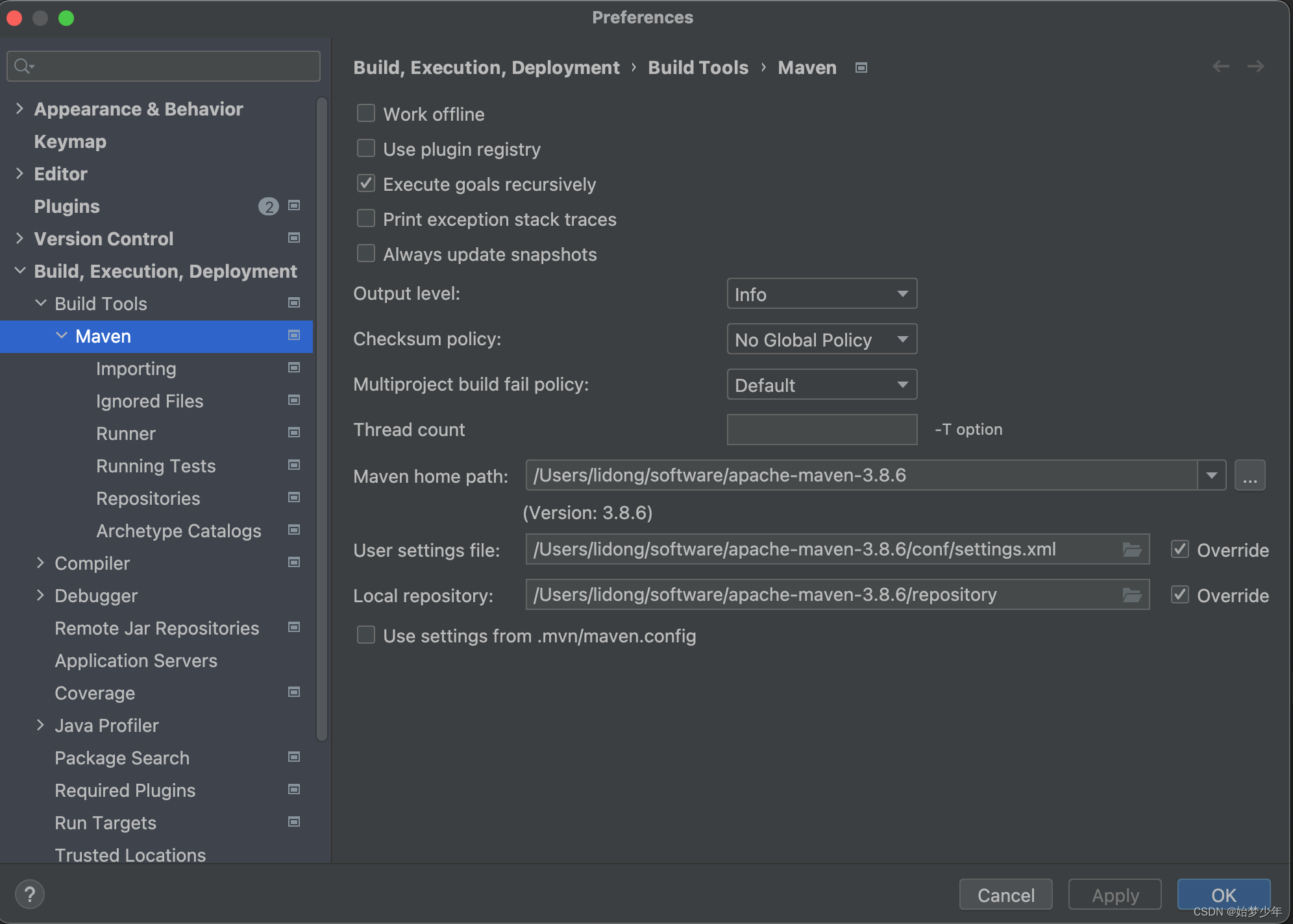Click the project-level icon next to Coverage
The image size is (1293, 924).
[x=294, y=692]
